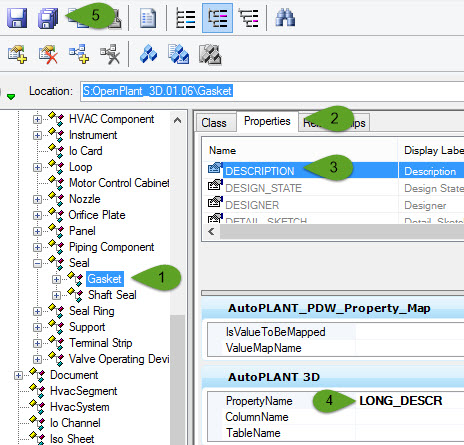Screen dimensions: 464x445
Task: Select Gasket in the class tree
Action: [x=105, y=279]
